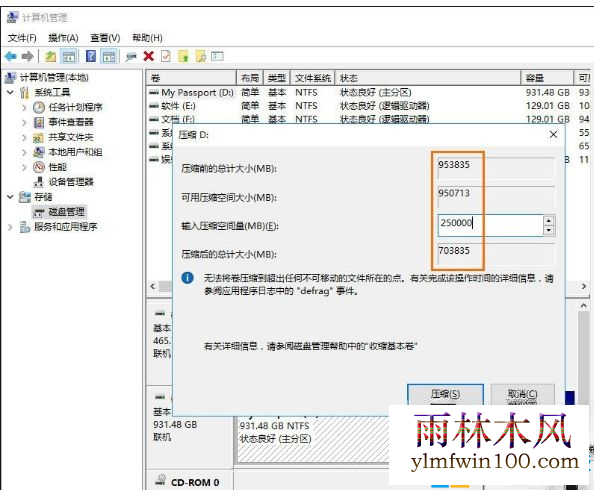
Task: Increase shrink amount with up spinner
Action: pos(549,220)
